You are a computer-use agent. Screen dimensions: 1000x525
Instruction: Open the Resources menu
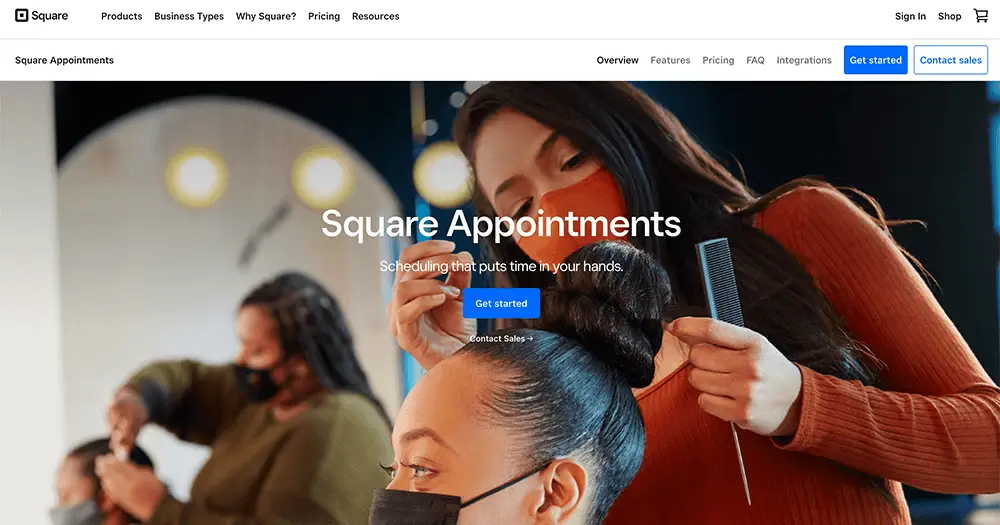pyautogui.click(x=376, y=17)
